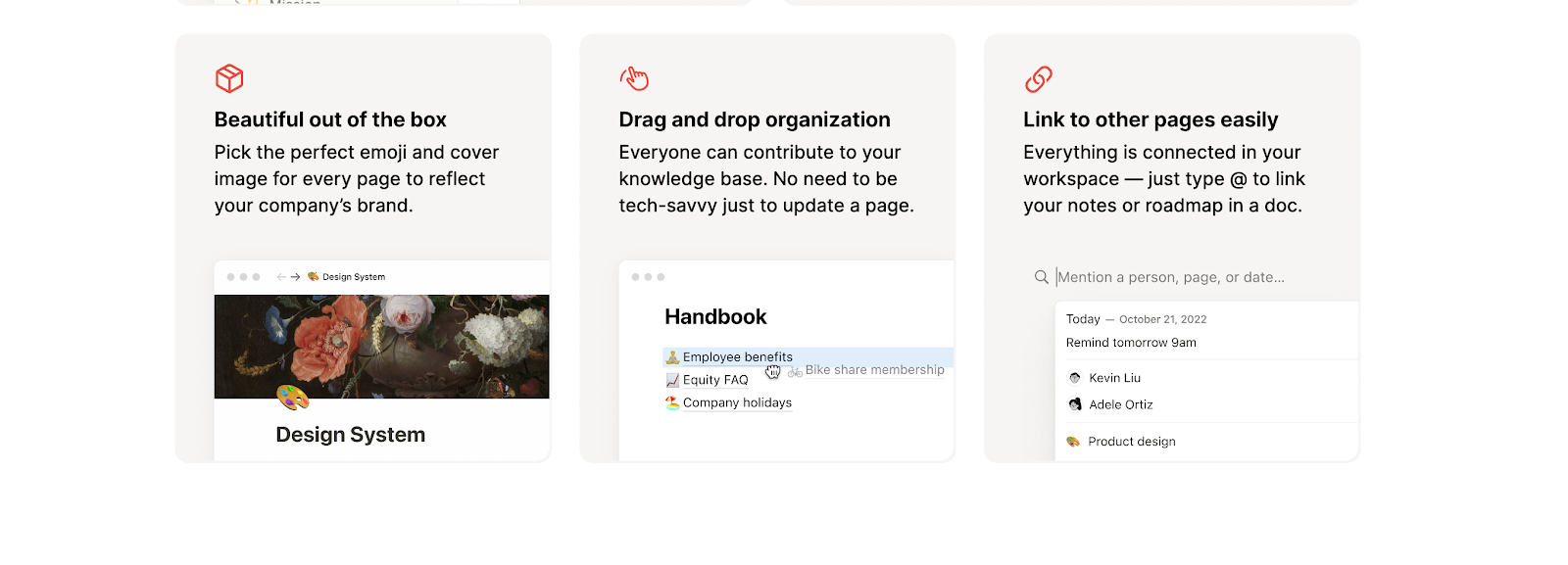Click the Beautiful out of the box heading

point(330,119)
